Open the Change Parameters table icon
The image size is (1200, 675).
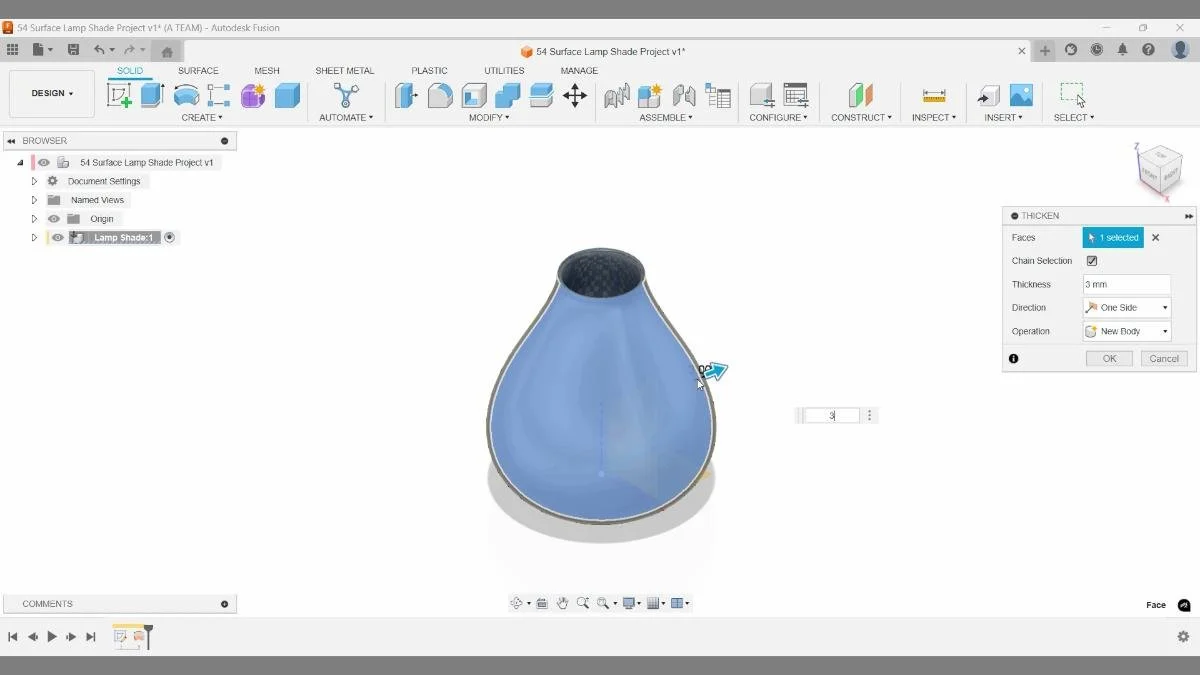click(716, 95)
